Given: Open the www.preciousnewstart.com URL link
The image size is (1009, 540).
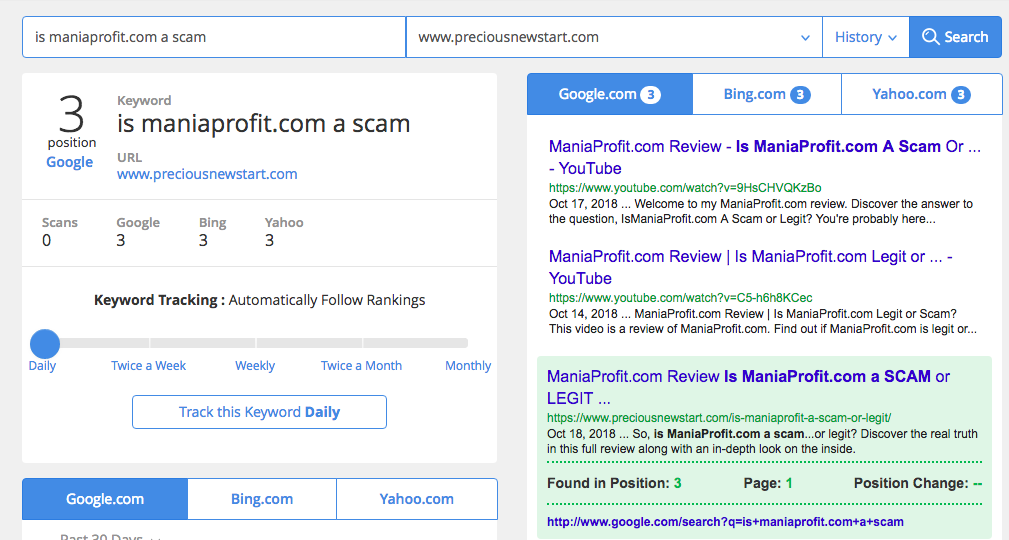Looking at the screenshot, I should pyautogui.click(x=207, y=174).
